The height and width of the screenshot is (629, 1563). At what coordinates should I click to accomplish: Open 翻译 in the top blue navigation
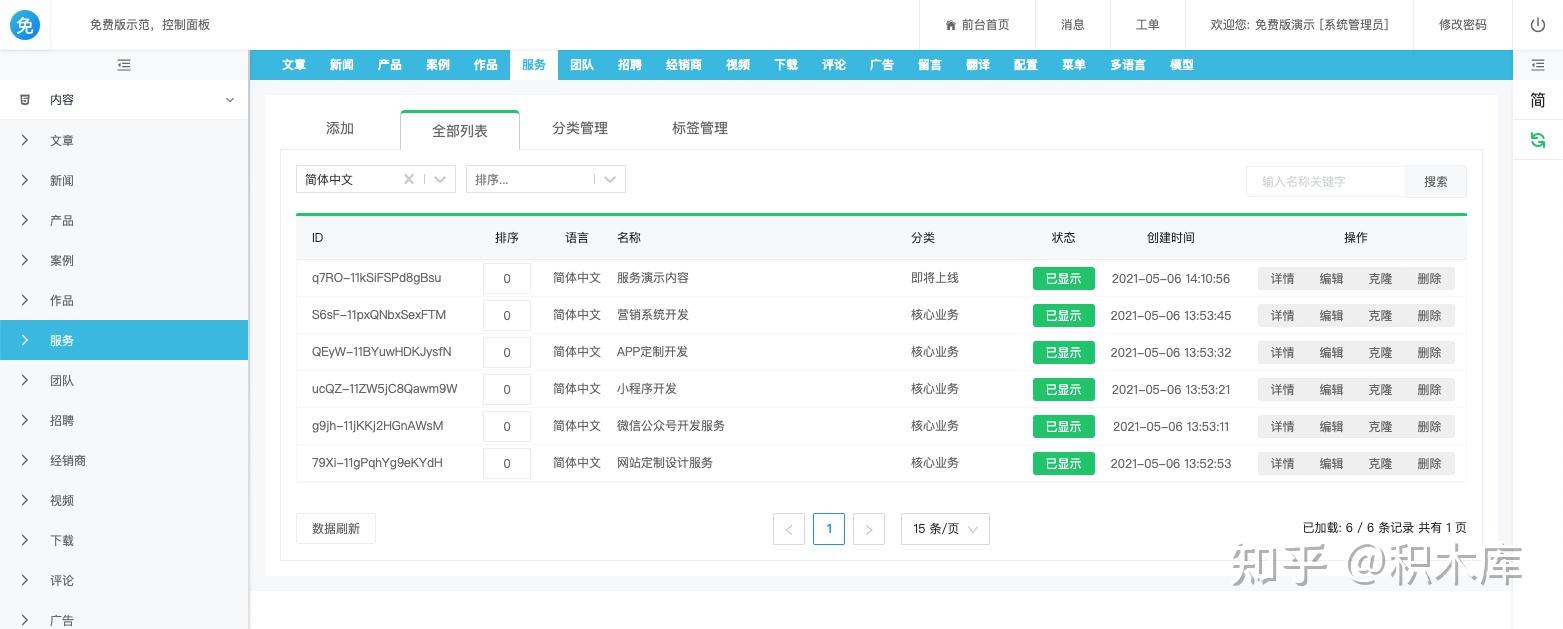pyautogui.click(x=978, y=65)
